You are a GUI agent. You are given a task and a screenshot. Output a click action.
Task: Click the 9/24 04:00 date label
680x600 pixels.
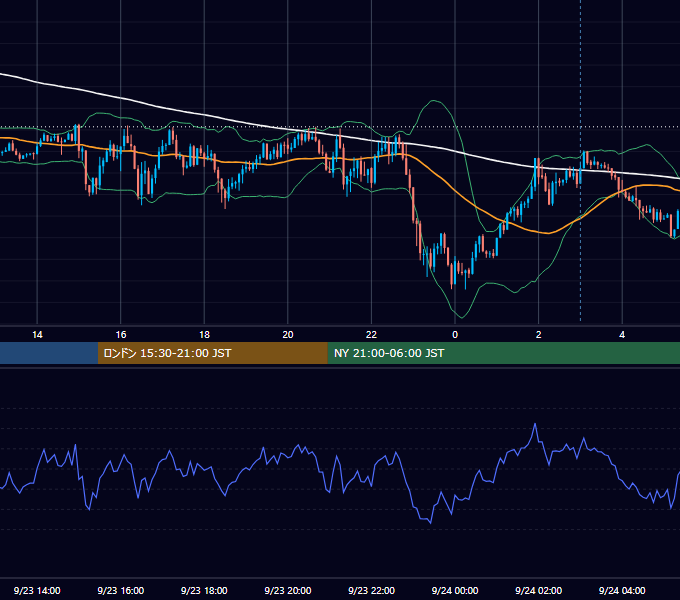[622, 590]
